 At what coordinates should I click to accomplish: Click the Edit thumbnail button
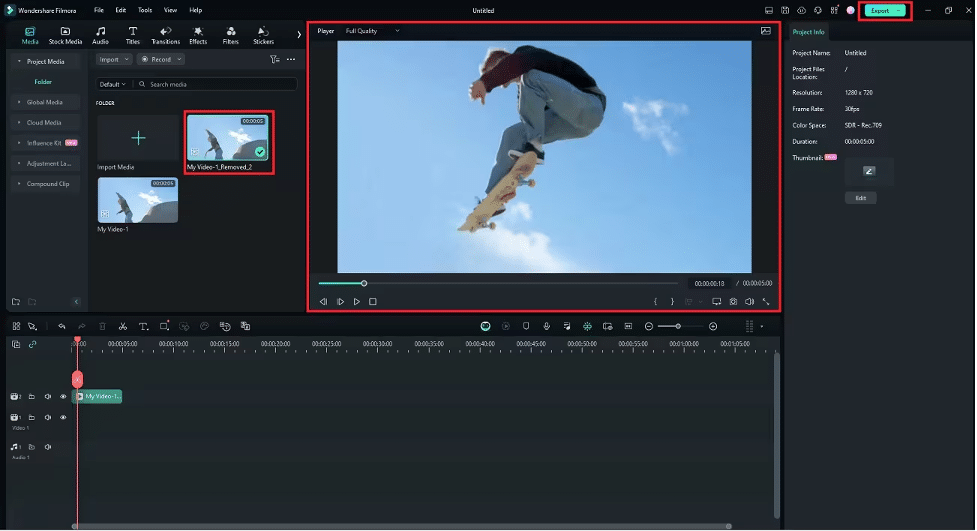(861, 198)
